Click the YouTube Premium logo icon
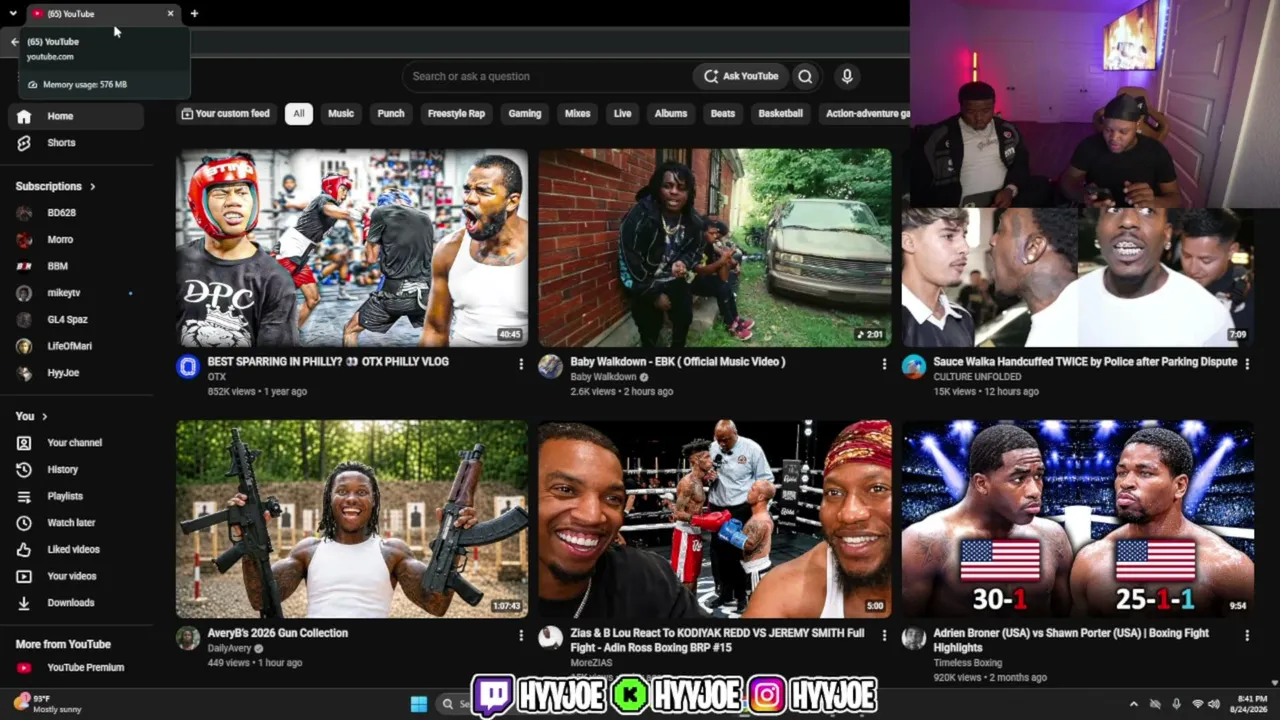 click(x=24, y=668)
